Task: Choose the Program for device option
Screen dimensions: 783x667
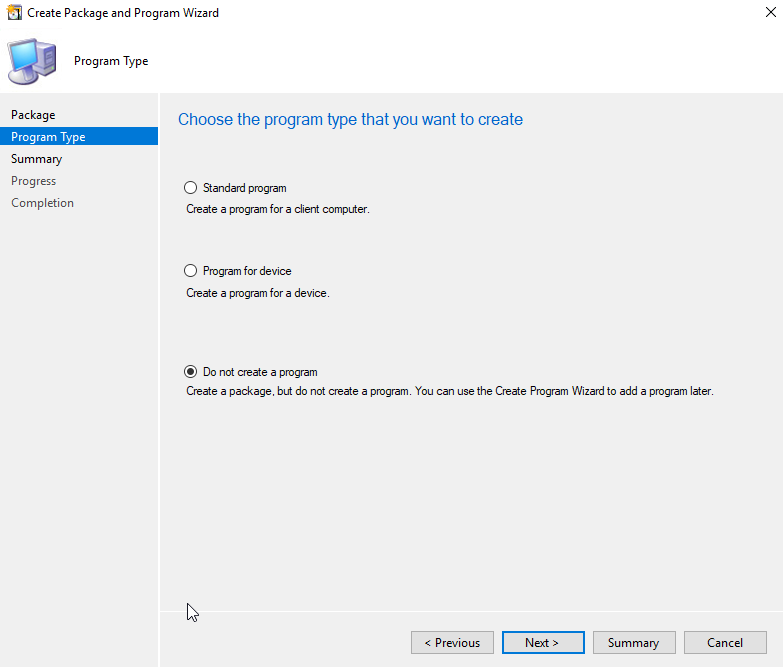Action: coord(191,271)
